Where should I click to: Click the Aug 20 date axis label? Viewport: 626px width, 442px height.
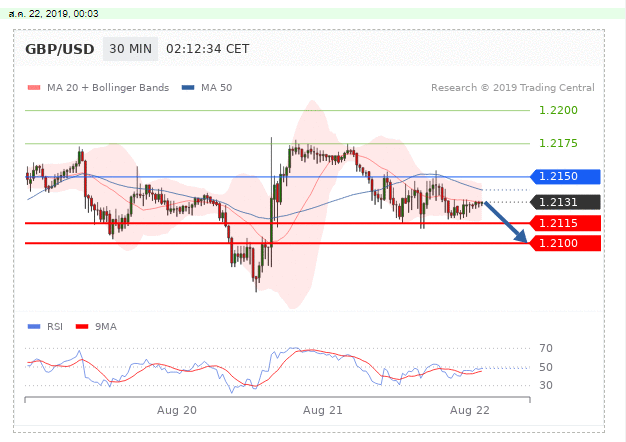(177, 410)
